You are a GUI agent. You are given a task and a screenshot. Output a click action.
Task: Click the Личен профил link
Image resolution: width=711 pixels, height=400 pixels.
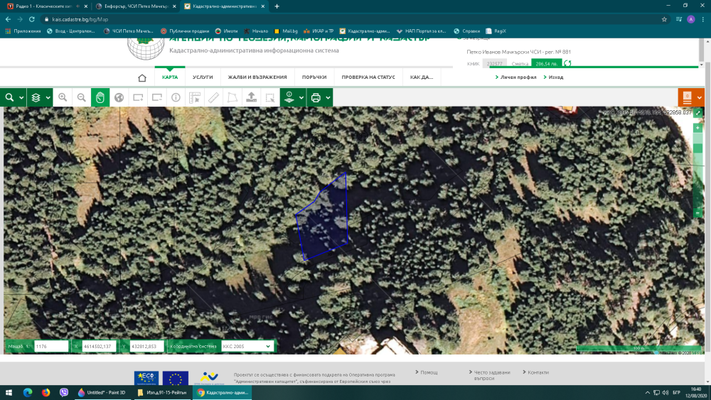(x=517, y=77)
